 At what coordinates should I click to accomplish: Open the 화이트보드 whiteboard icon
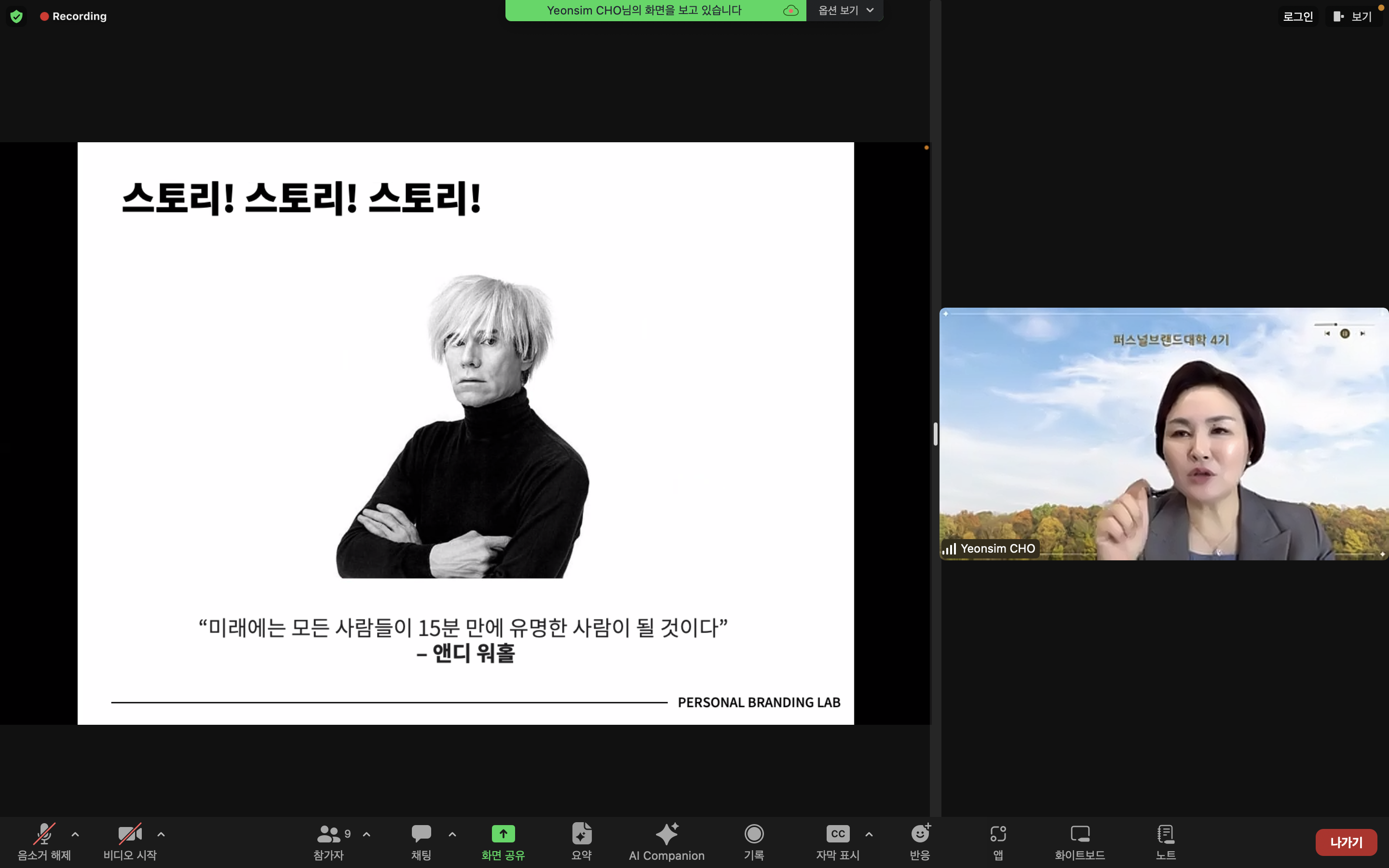[1080, 834]
